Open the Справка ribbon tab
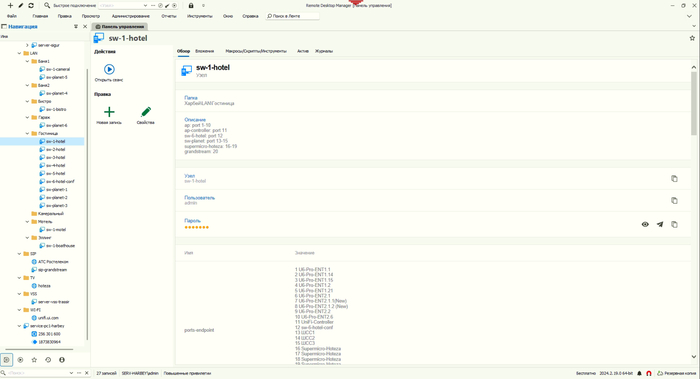The height and width of the screenshot is (379, 700). coord(250,16)
